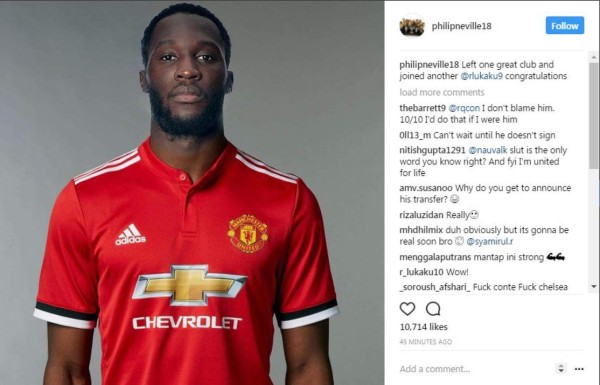Click into the Add a comment field
Image resolution: width=600 pixels, height=385 pixels.
tap(474, 369)
